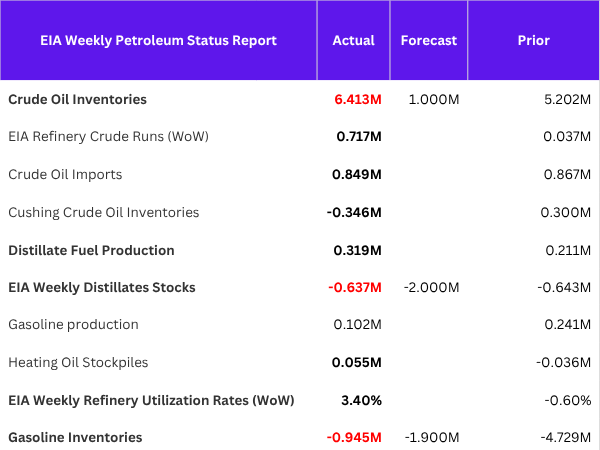
Task: Select the 'Gasoline production' row label
Action: coord(73,324)
